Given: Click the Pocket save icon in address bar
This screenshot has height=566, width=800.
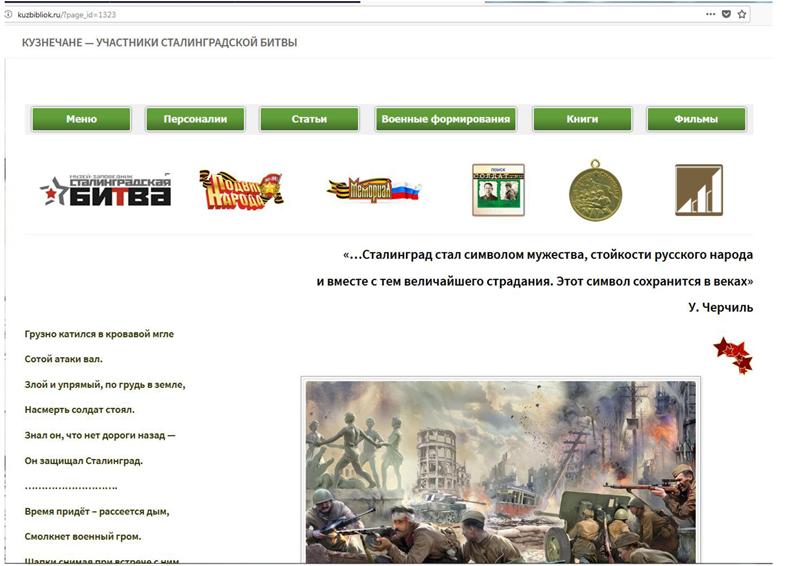Looking at the screenshot, I should pyautogui.click(x=726, y=15).
